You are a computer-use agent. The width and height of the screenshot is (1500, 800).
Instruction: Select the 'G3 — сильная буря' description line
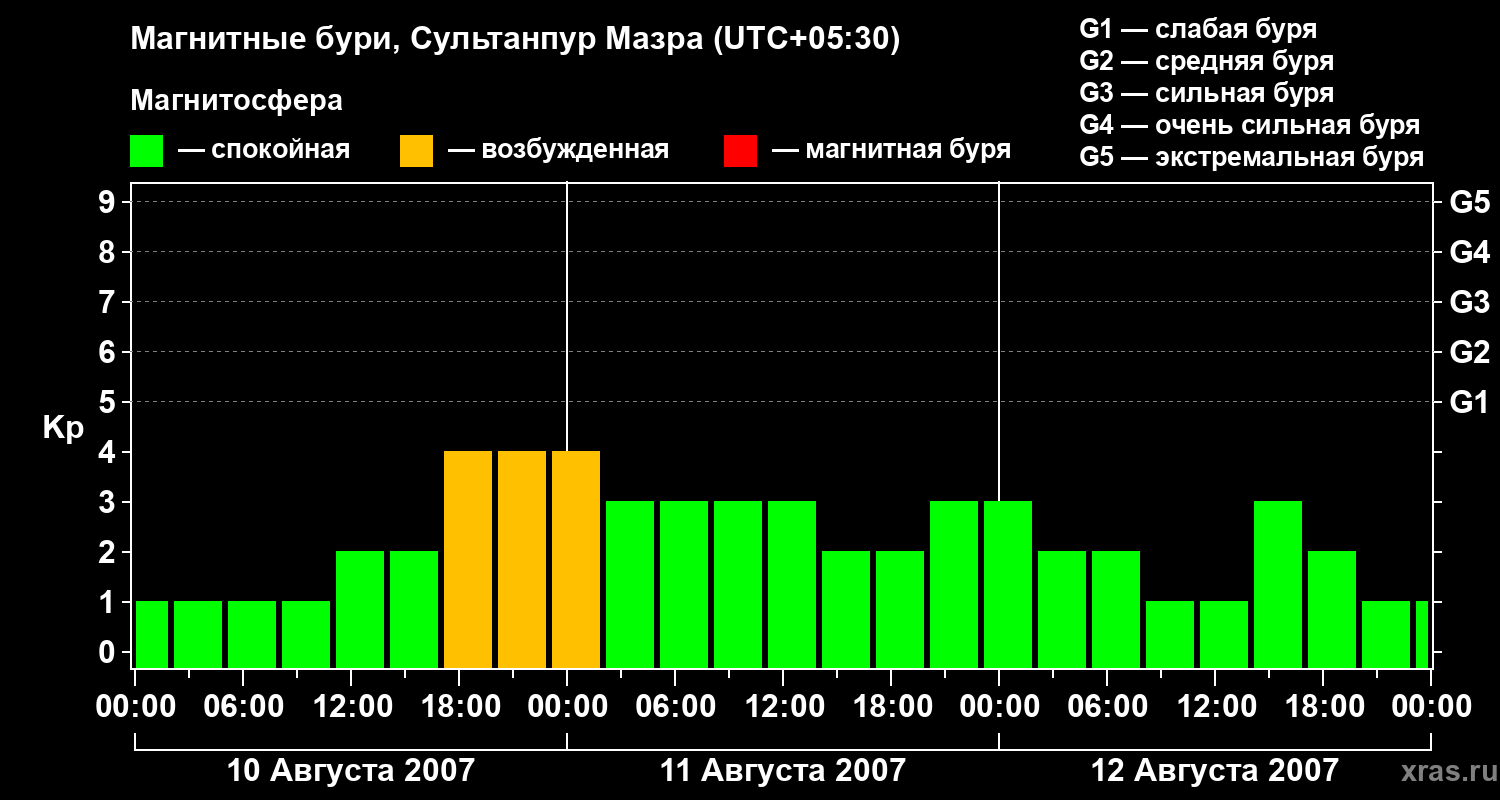coord(1206,93)
